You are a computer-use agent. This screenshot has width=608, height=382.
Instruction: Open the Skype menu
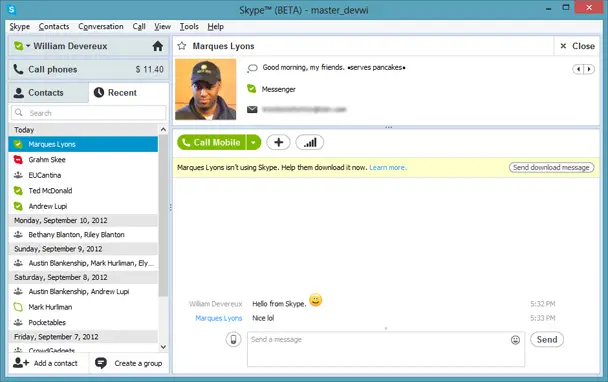(20, 27)
